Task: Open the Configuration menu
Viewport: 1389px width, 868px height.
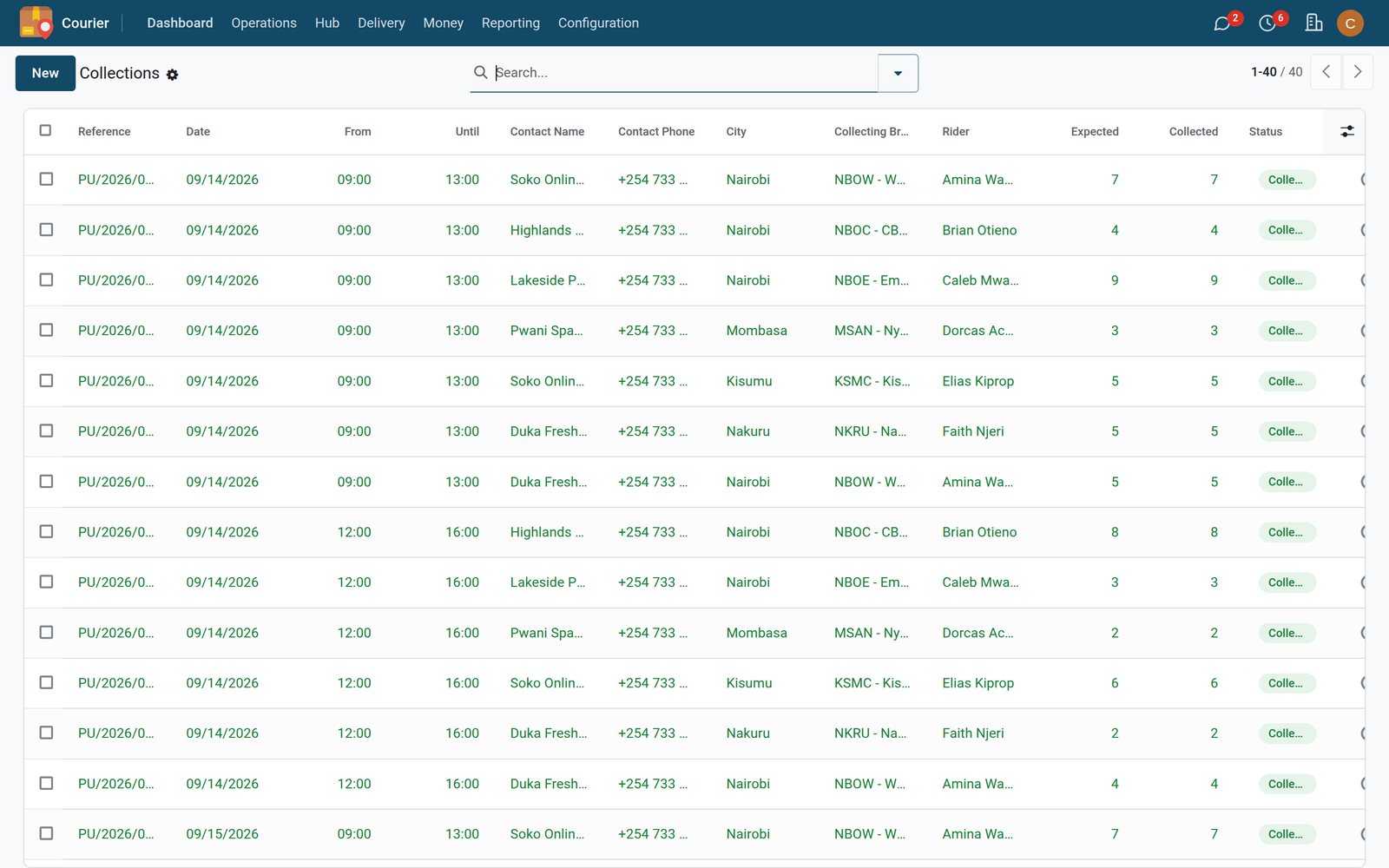Action: pyautogui.click(x=598, y=23)
